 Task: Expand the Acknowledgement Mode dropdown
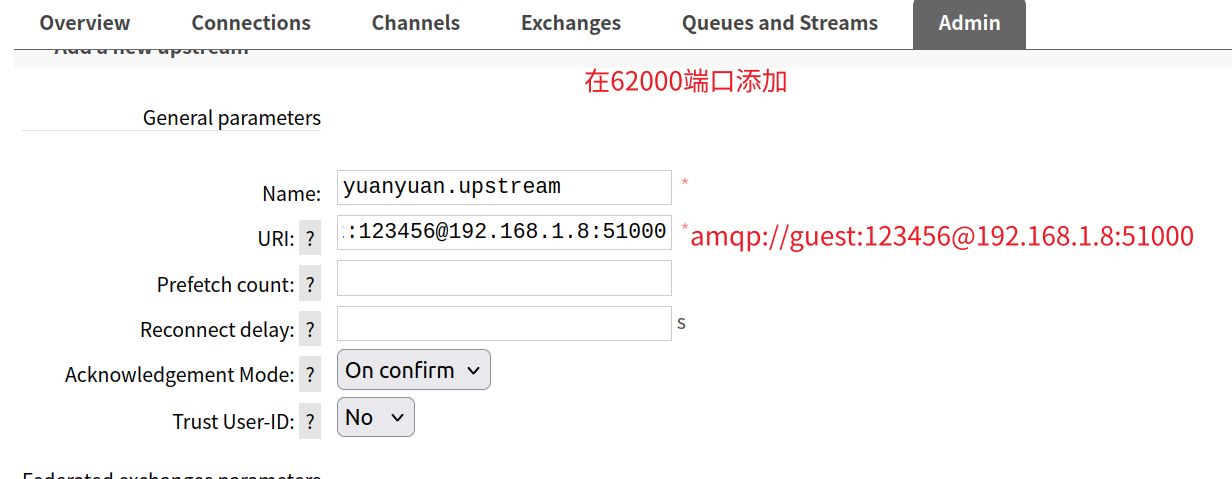pyautogui.click(x=414, y=370)
